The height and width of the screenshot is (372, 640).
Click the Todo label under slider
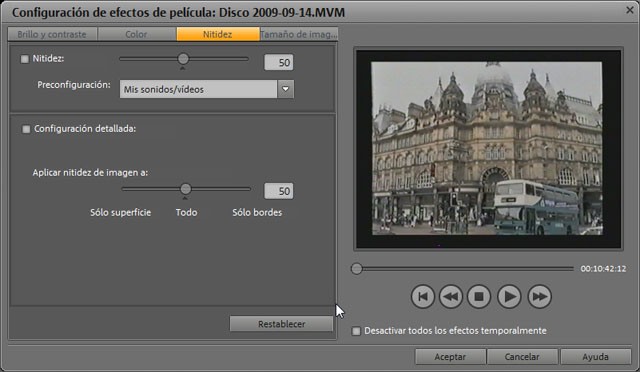187,212
